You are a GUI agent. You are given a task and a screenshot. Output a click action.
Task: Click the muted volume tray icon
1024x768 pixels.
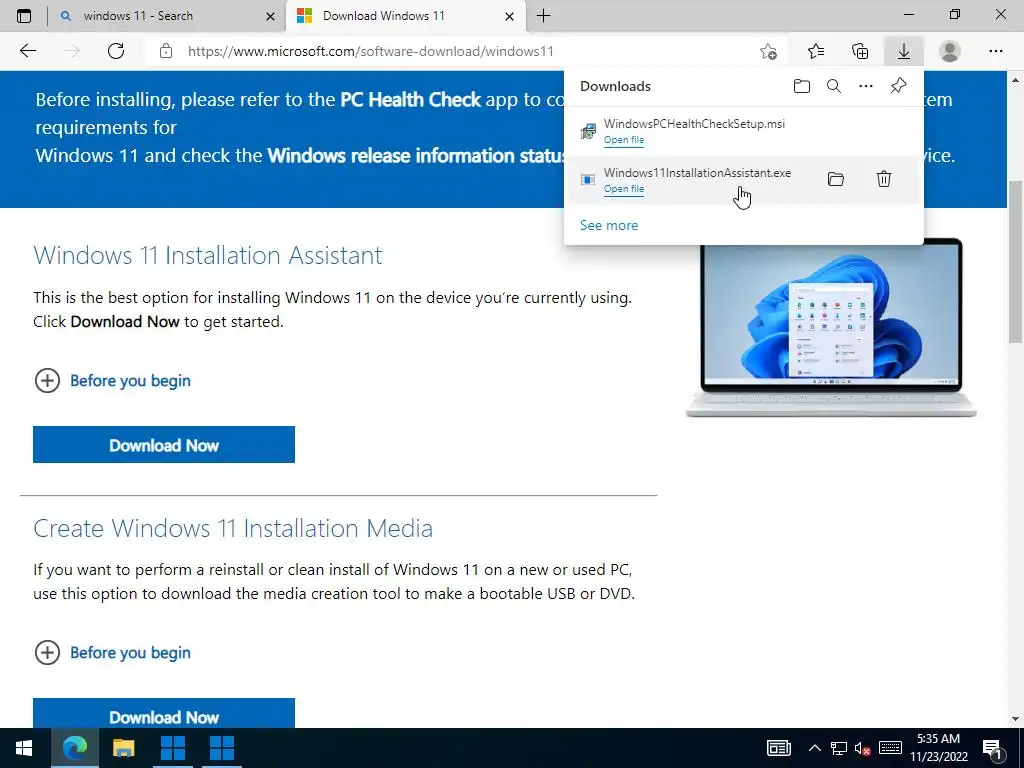point(863,748)
